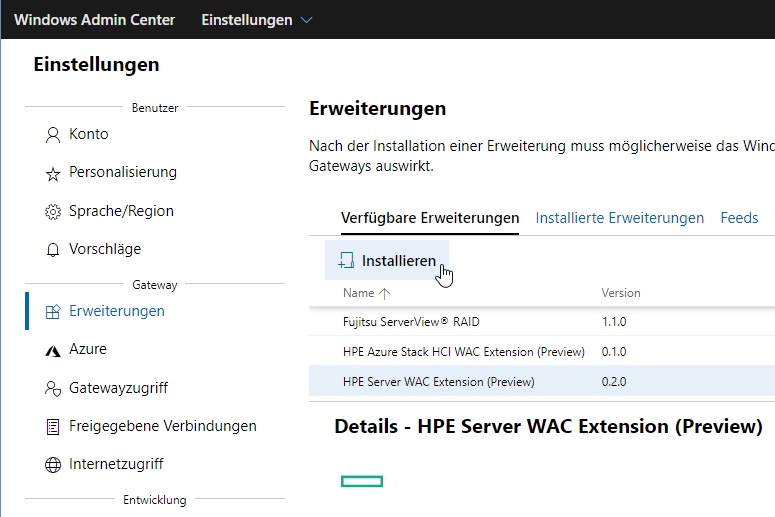Click the install icon beside Installieren

pos(346,260)
